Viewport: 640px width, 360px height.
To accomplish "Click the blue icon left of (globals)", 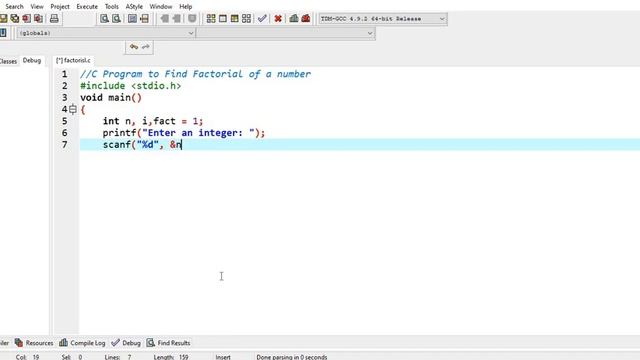I will [x=3, y=33].
